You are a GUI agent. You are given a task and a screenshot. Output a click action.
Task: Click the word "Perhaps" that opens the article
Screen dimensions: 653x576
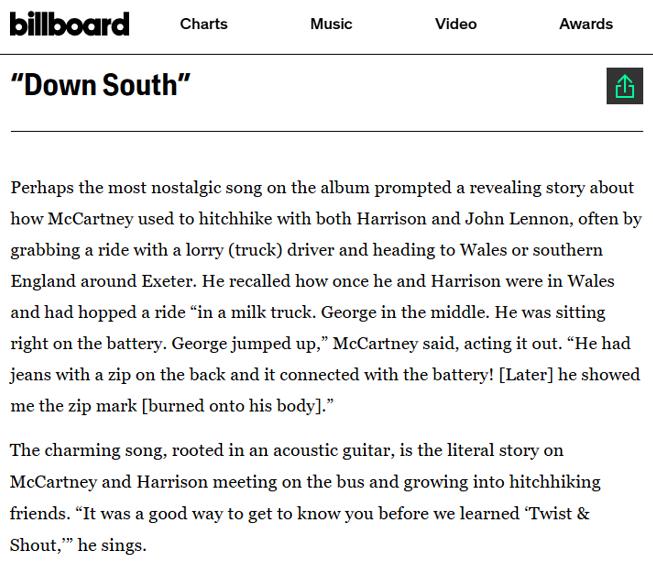42,188
